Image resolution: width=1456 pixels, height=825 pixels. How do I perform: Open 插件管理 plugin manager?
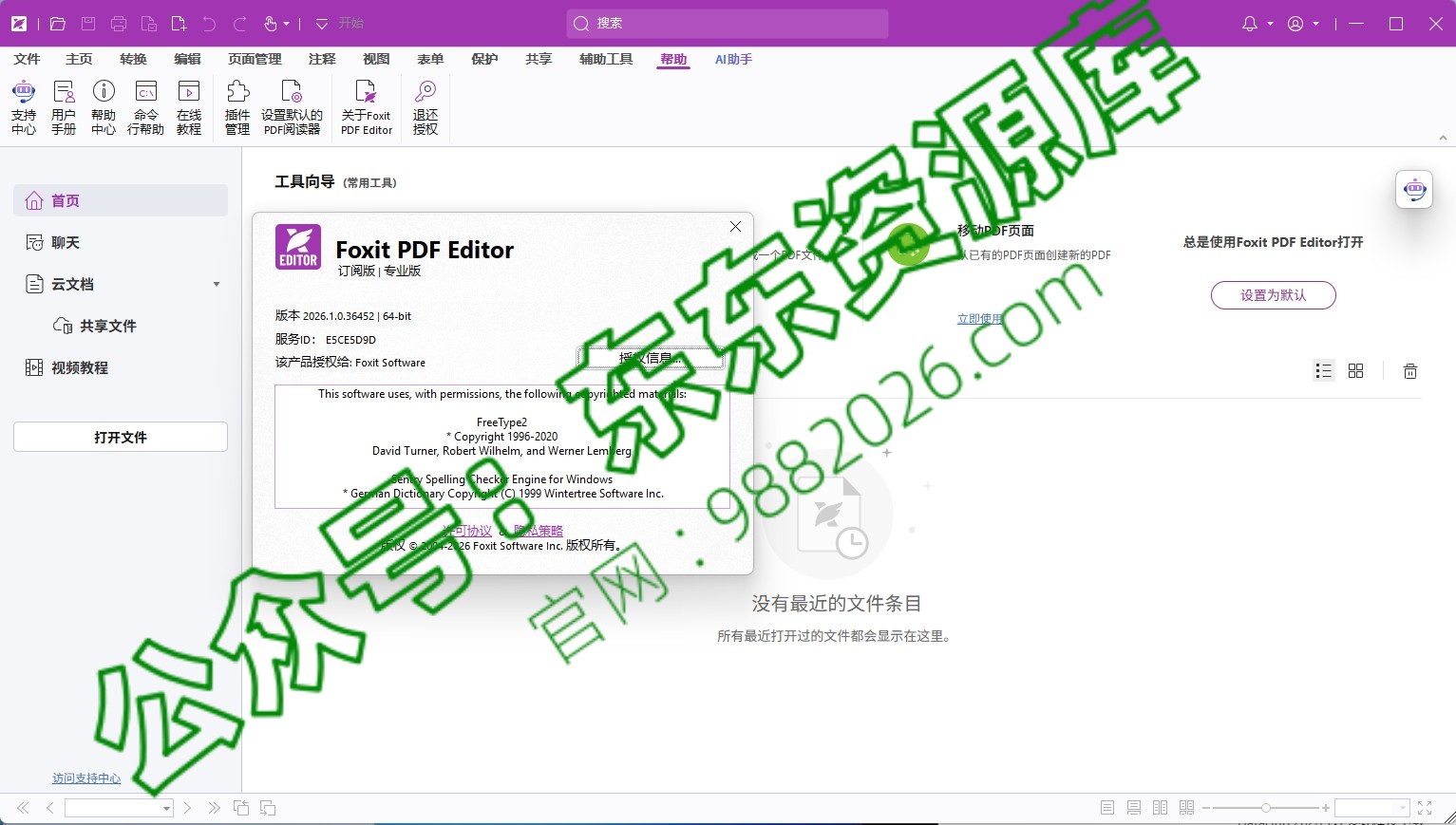pyautogui.click(x=236, y=104)
